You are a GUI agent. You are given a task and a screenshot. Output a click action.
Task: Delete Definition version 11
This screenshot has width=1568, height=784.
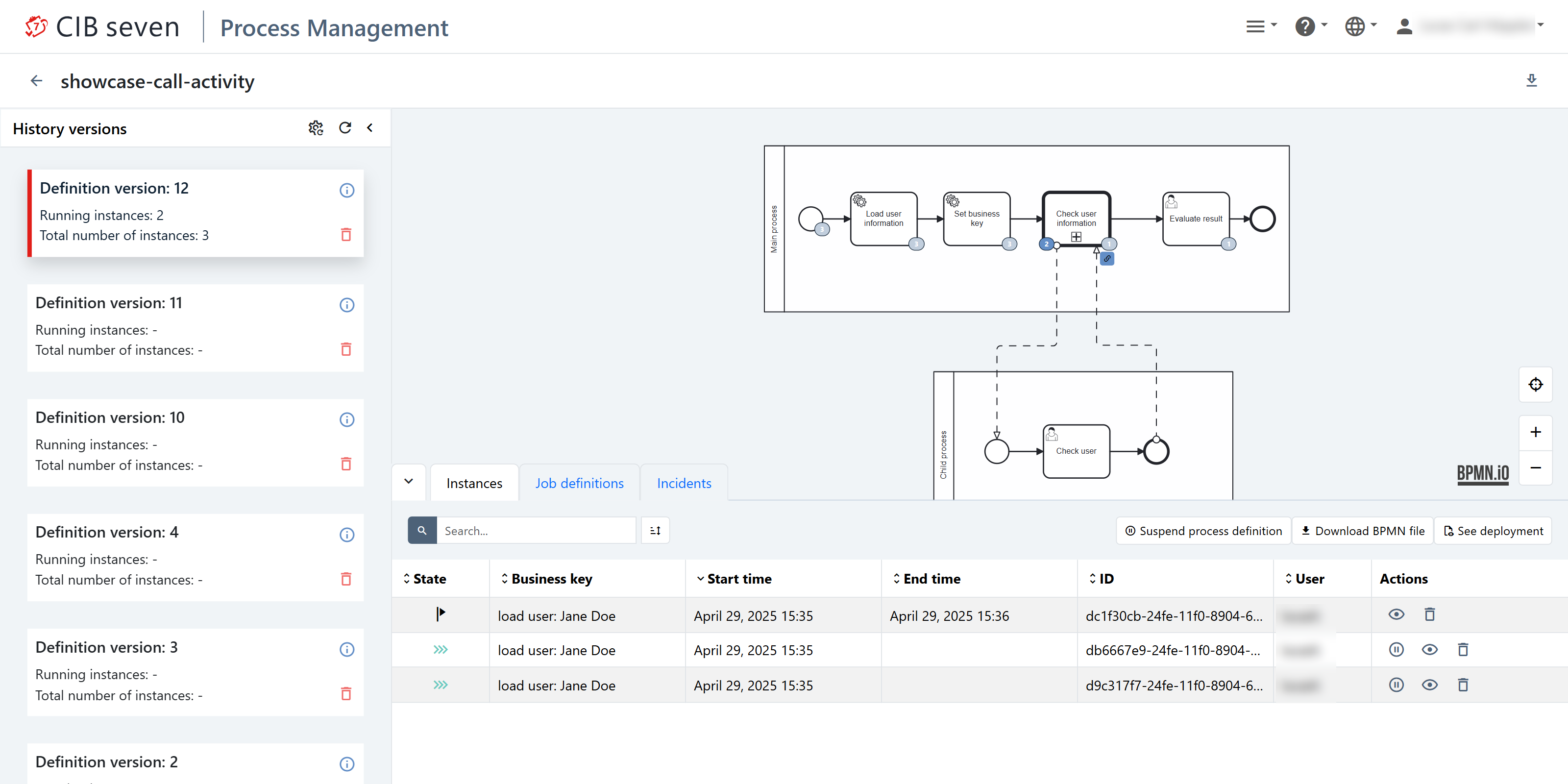tap(346, 349)
